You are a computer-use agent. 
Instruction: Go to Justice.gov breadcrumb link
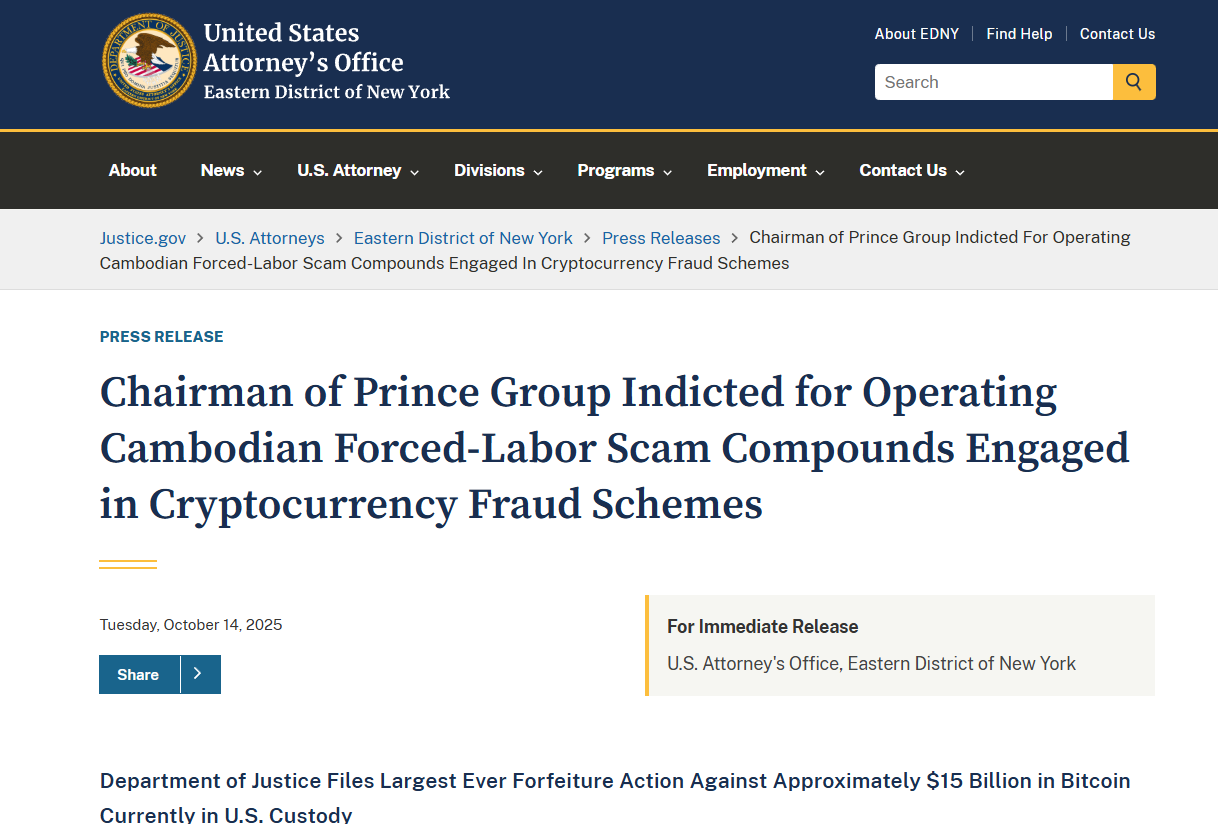tap(143, 238)
